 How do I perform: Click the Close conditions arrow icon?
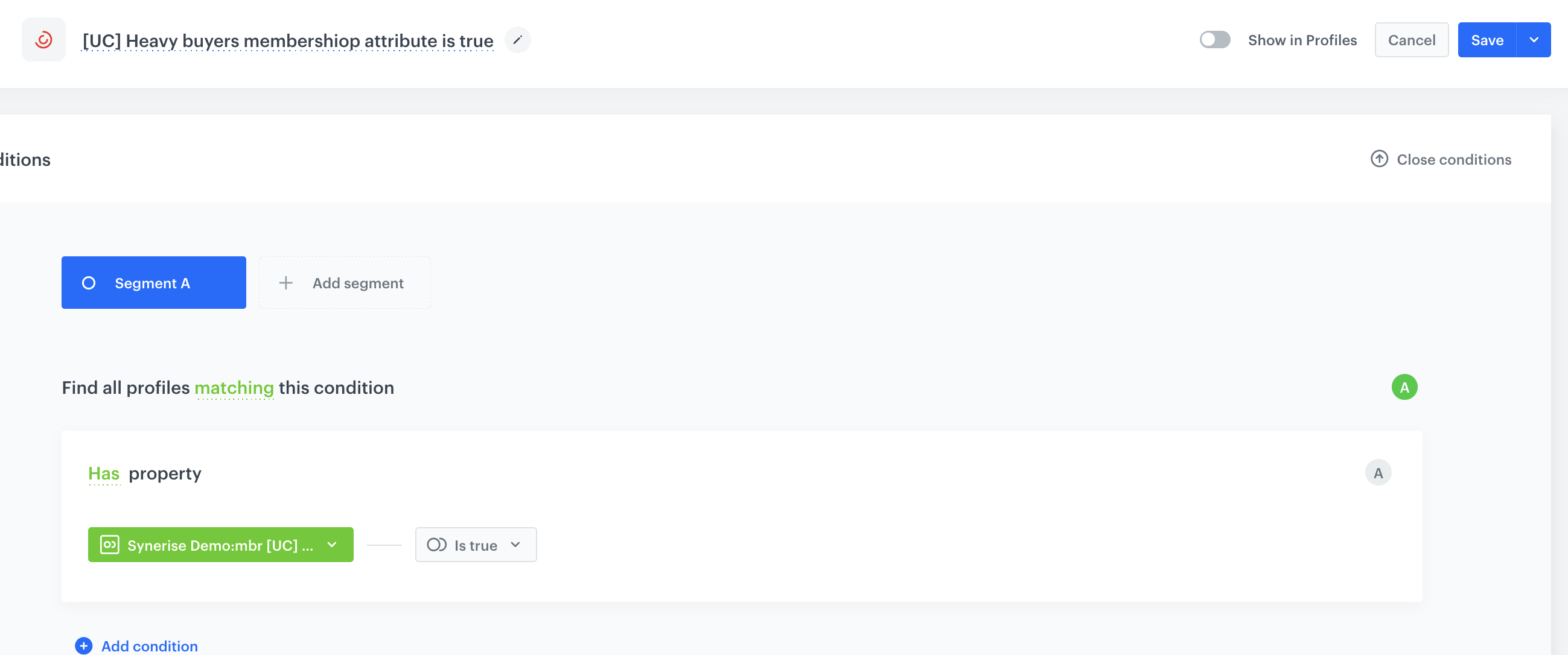pos(1378,159)
